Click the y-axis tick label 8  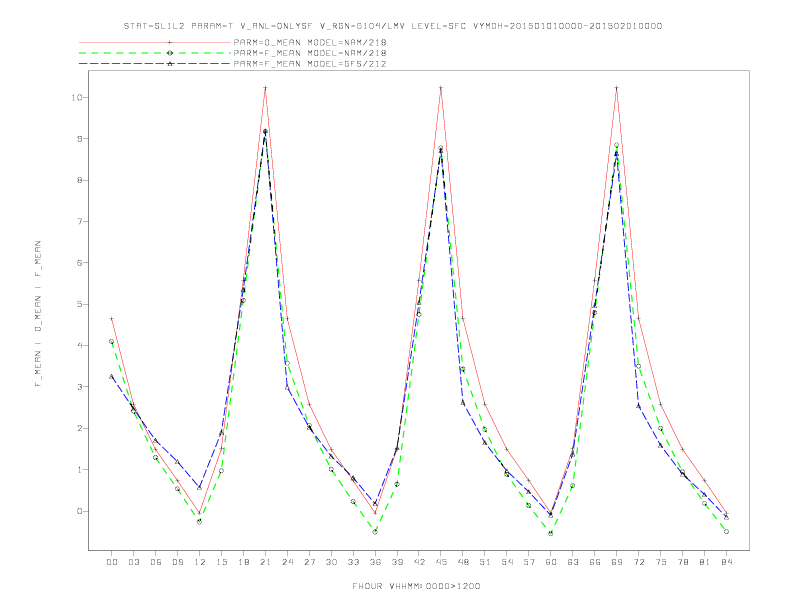pos(80,180)
